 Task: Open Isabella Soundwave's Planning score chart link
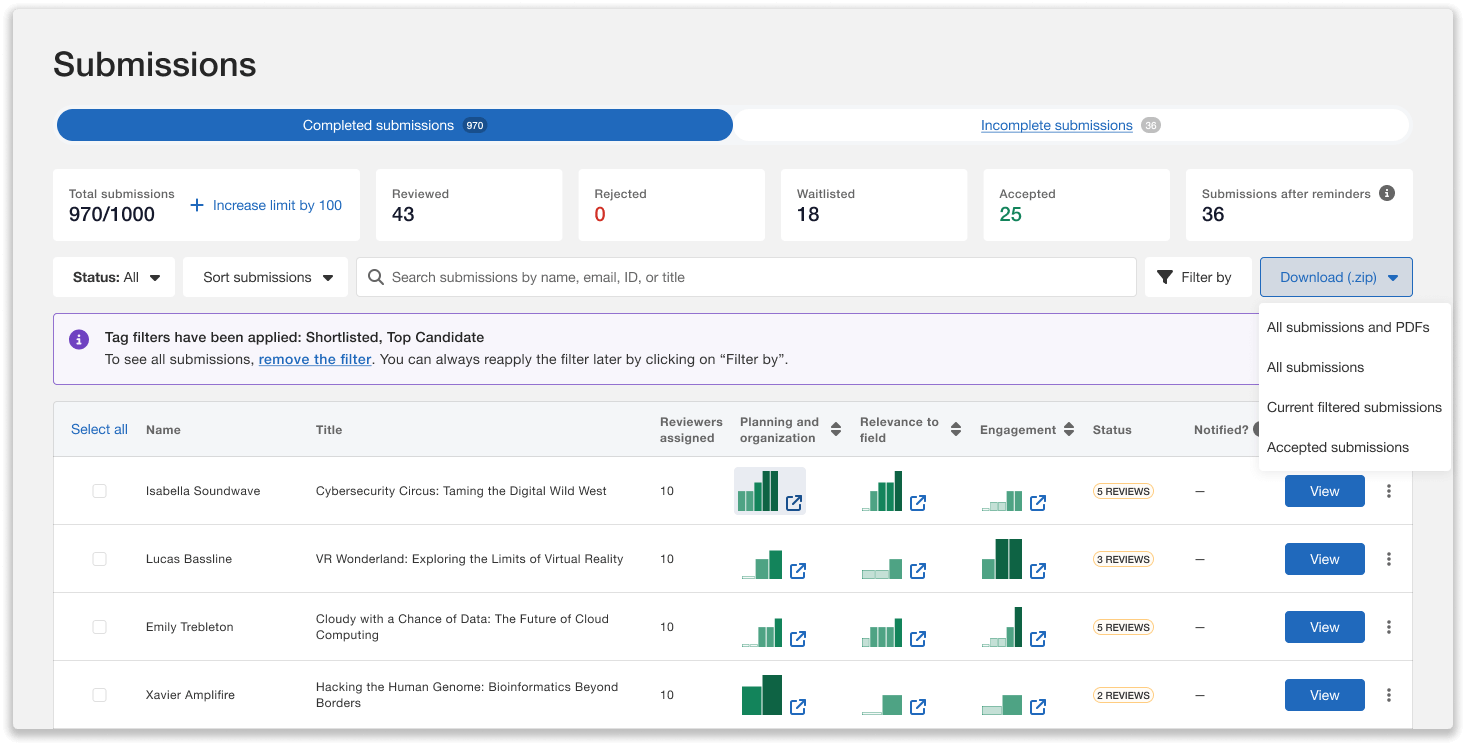point(794,503)
